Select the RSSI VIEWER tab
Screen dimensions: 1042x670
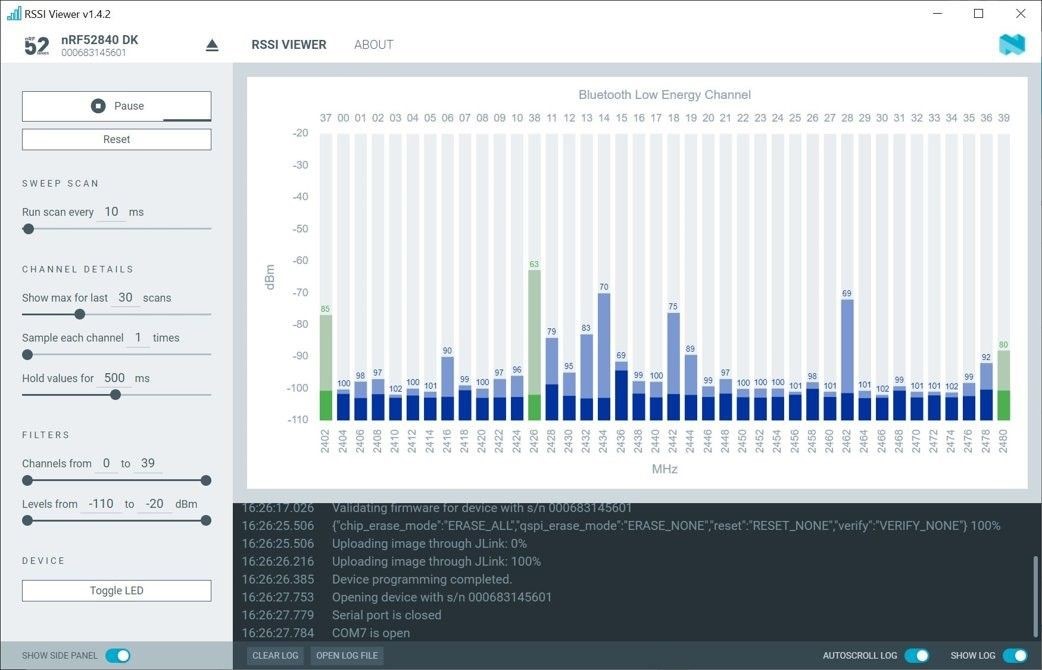(x=288, y=44)
